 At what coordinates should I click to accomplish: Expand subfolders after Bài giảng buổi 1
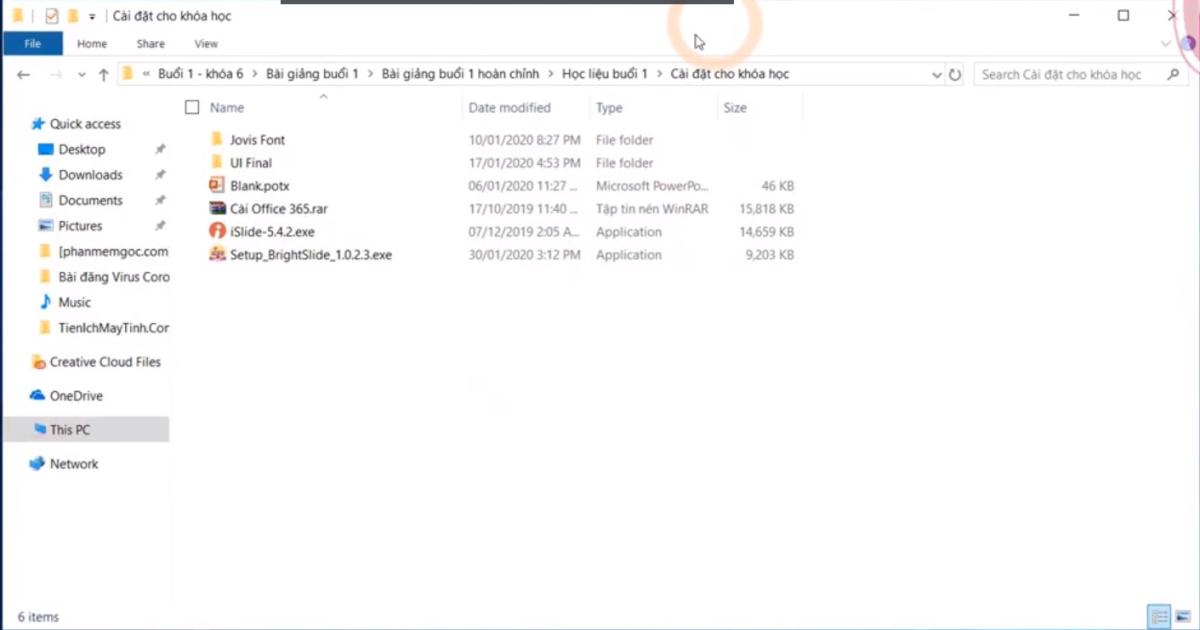[x=370, y=74]
